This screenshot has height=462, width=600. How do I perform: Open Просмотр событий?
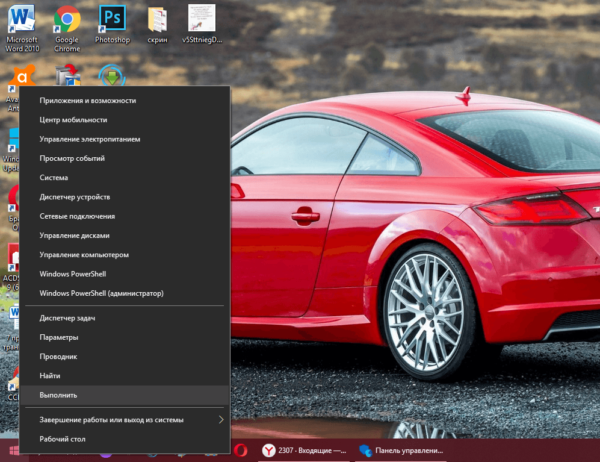pos(125,158)
